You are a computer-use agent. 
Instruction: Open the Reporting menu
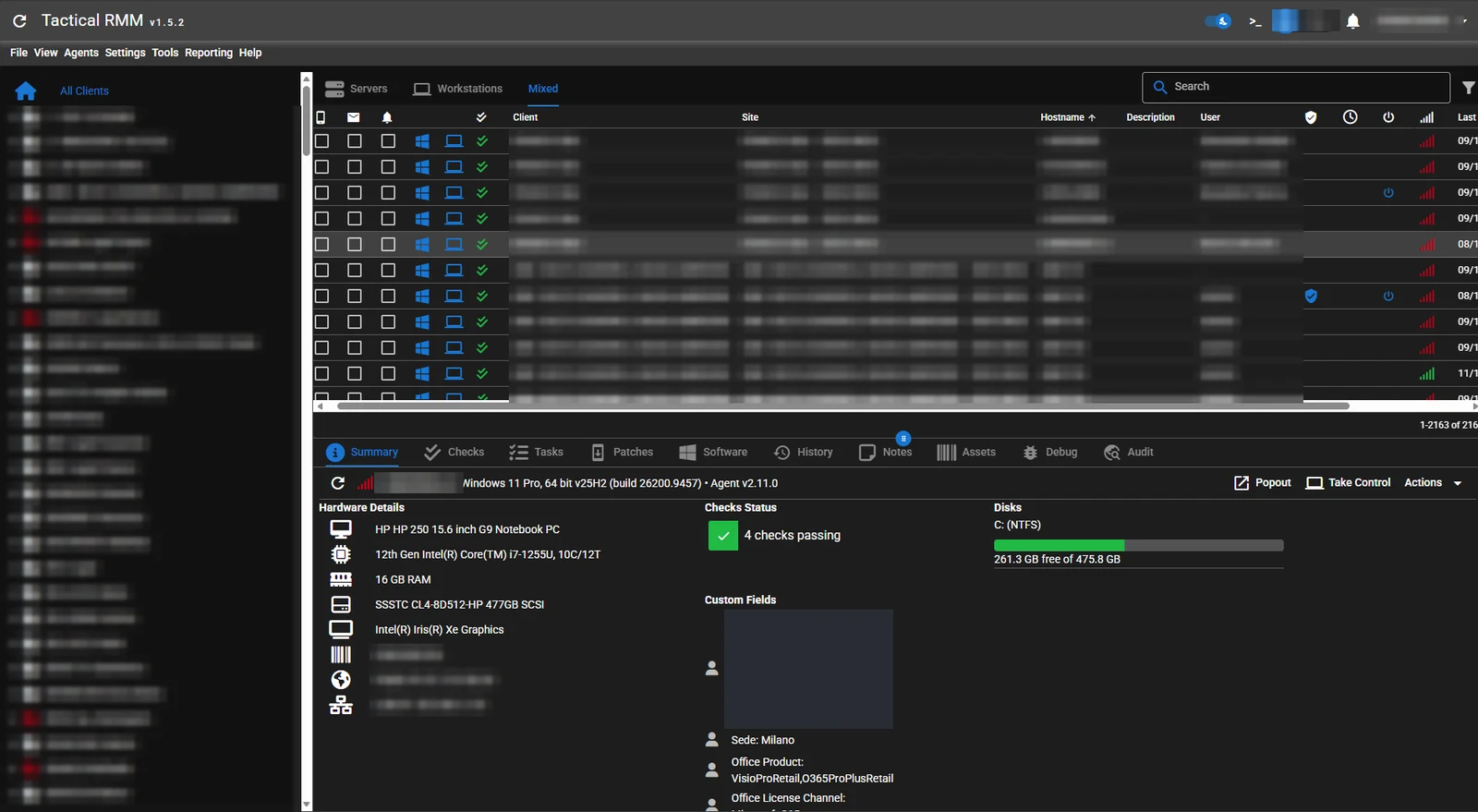[x=209, y=53]
